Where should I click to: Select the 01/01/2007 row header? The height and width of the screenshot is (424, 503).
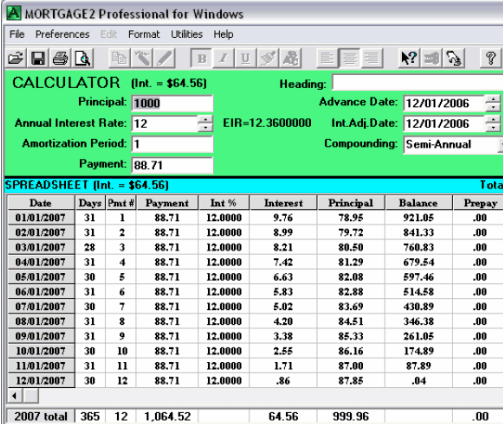41,218
